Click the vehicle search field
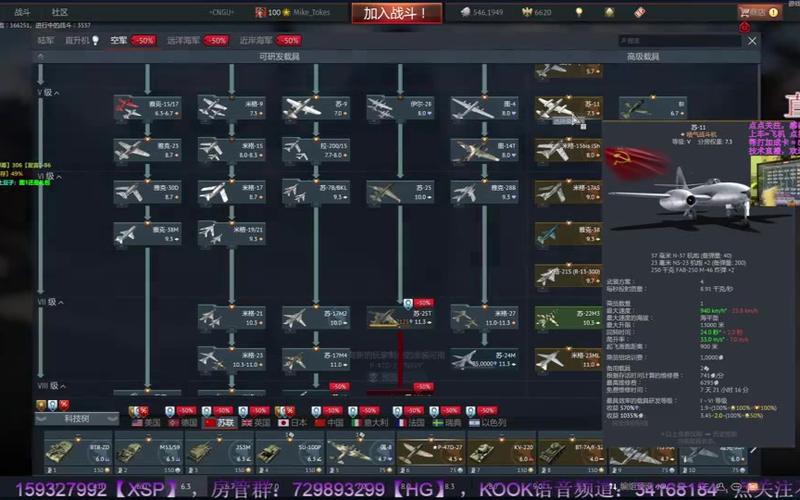This screenshot has width=800, height=500. point(679,40)
